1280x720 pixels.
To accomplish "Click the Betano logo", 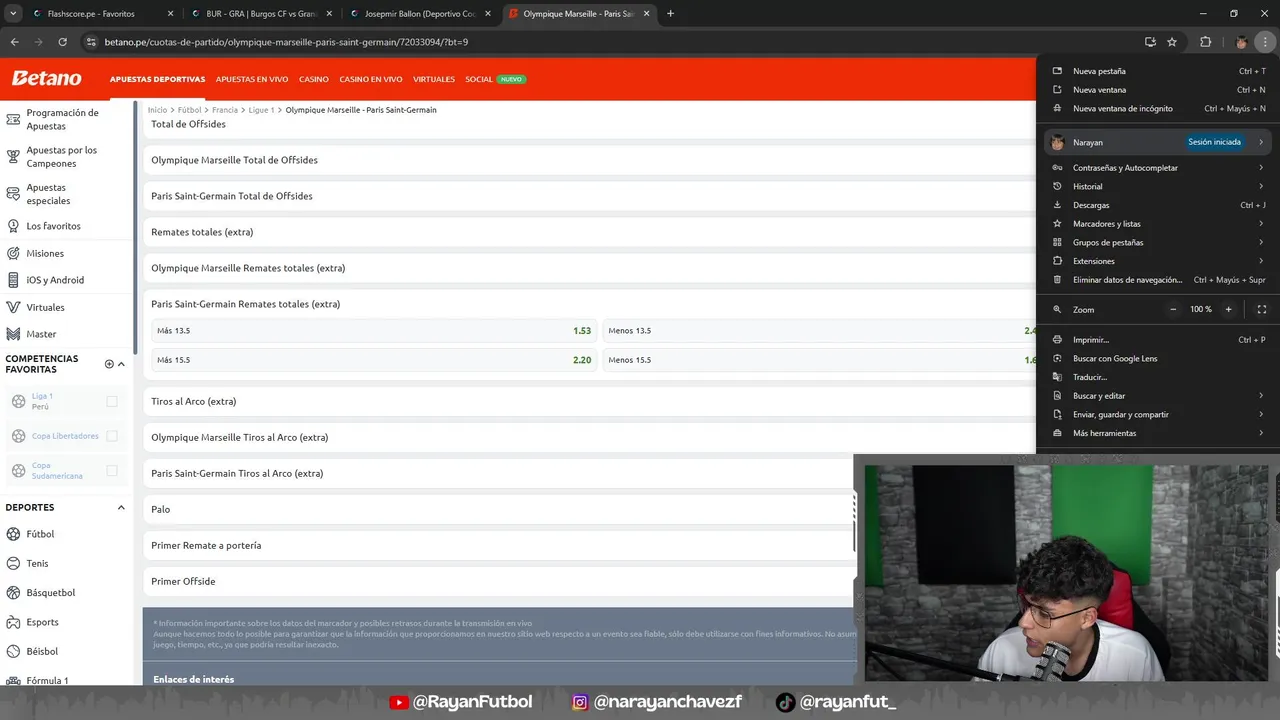I will coord(46,78).
